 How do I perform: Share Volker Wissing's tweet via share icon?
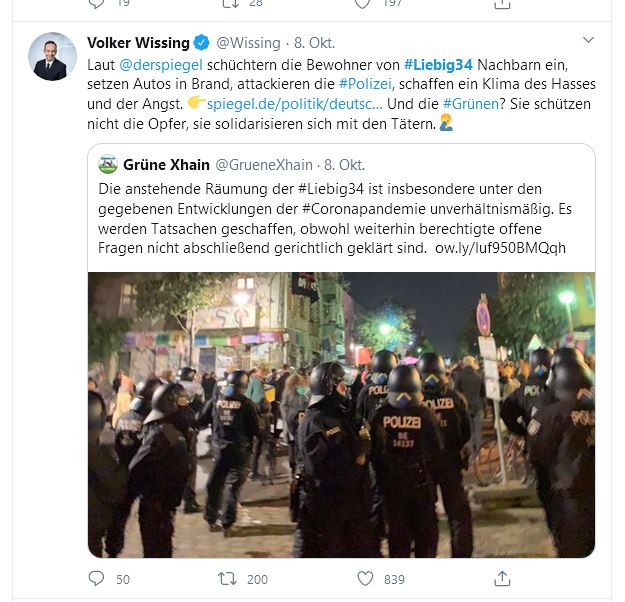coord(502,578)
